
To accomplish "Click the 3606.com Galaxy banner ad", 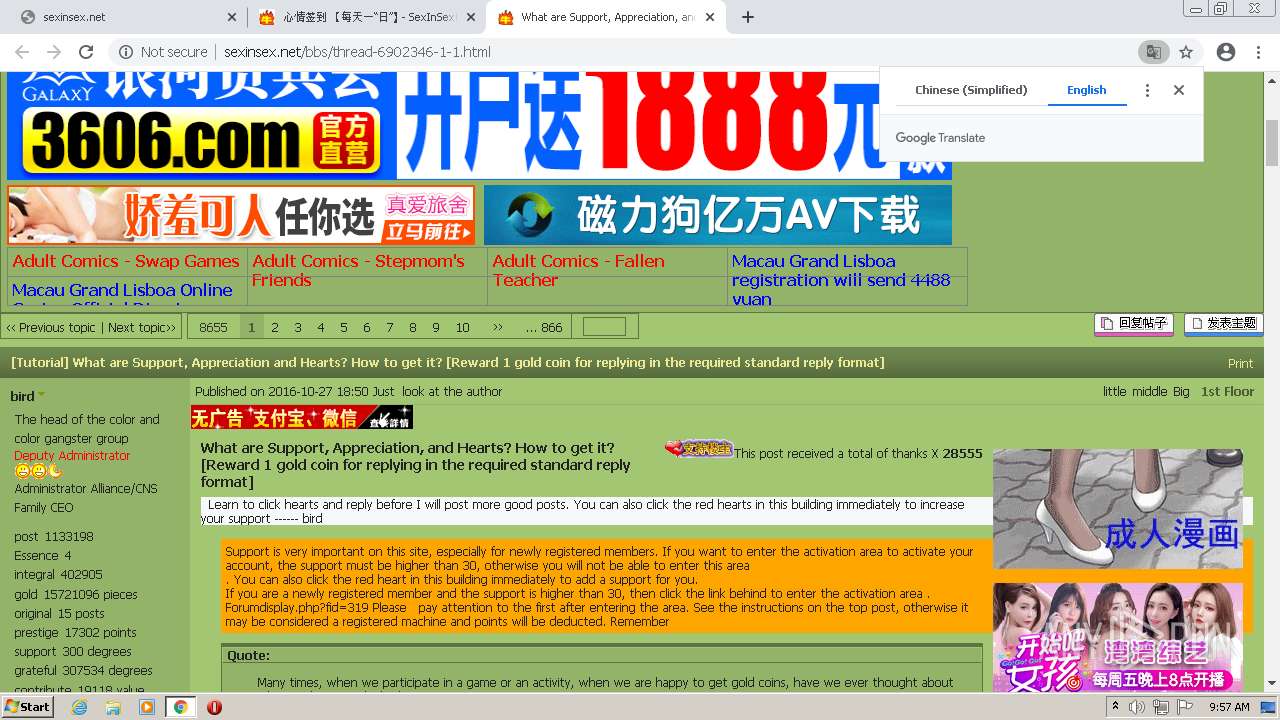I will click(201, 125).
